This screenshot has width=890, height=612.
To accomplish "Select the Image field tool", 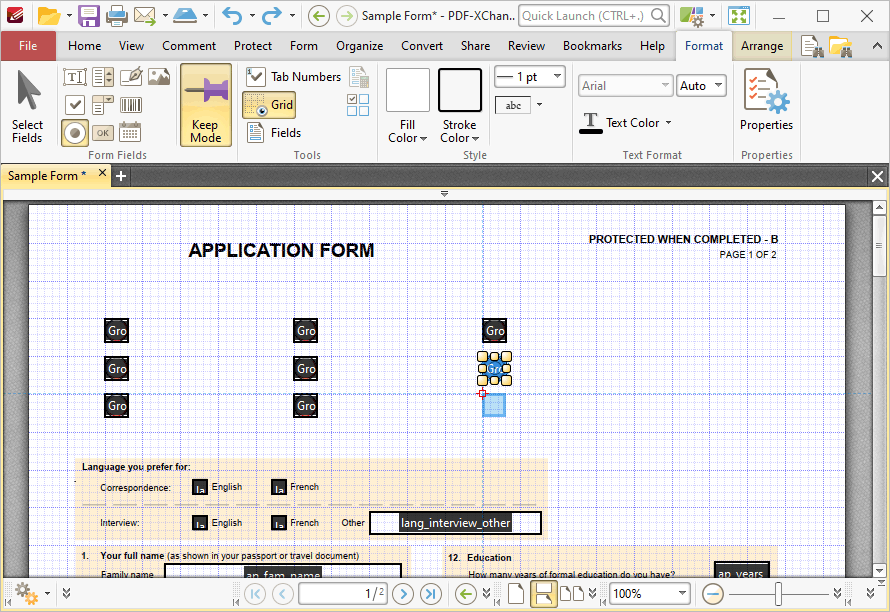I will 158,77.
